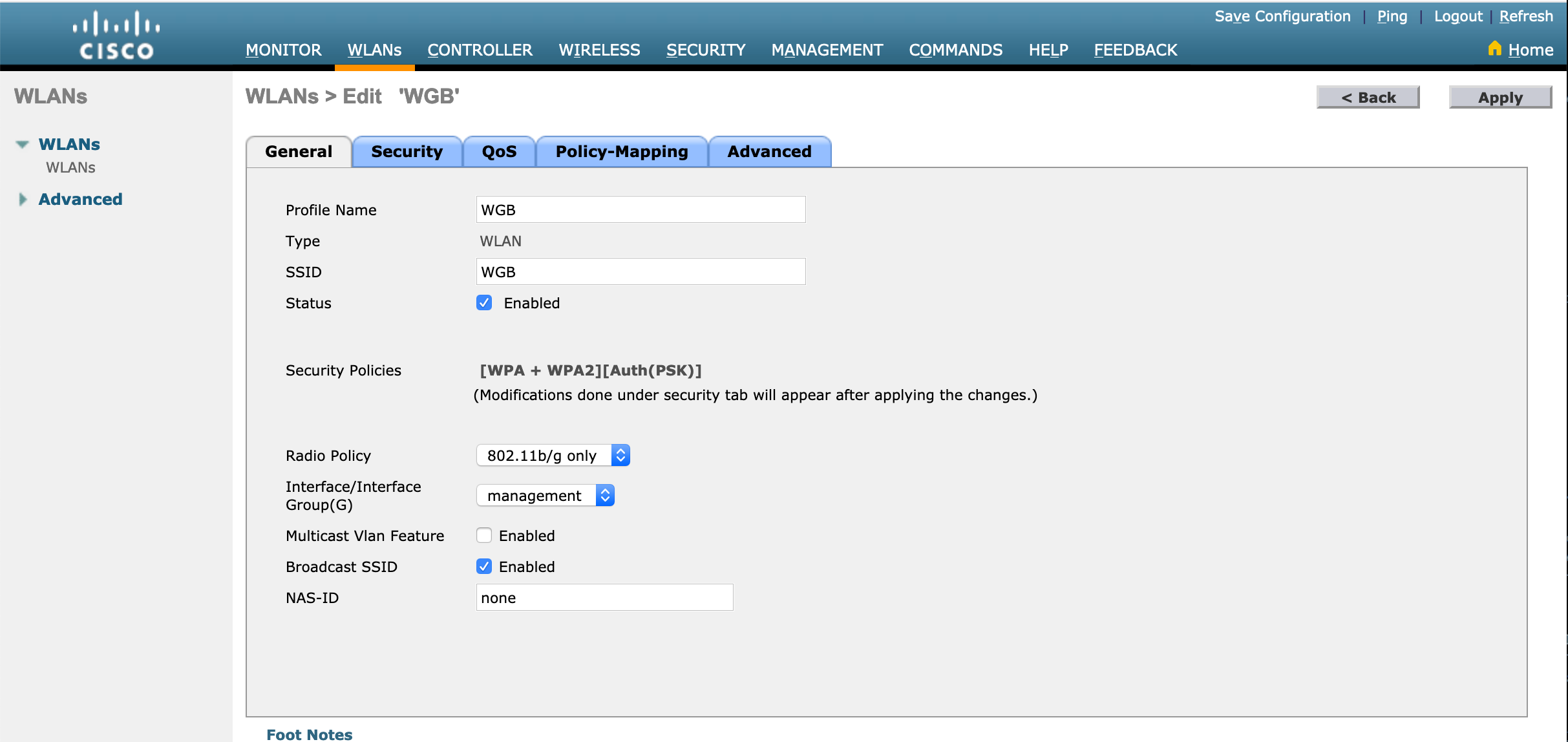Open the MANAGEMENT menu
The image size is (1568, 742).
click(827, 50)
